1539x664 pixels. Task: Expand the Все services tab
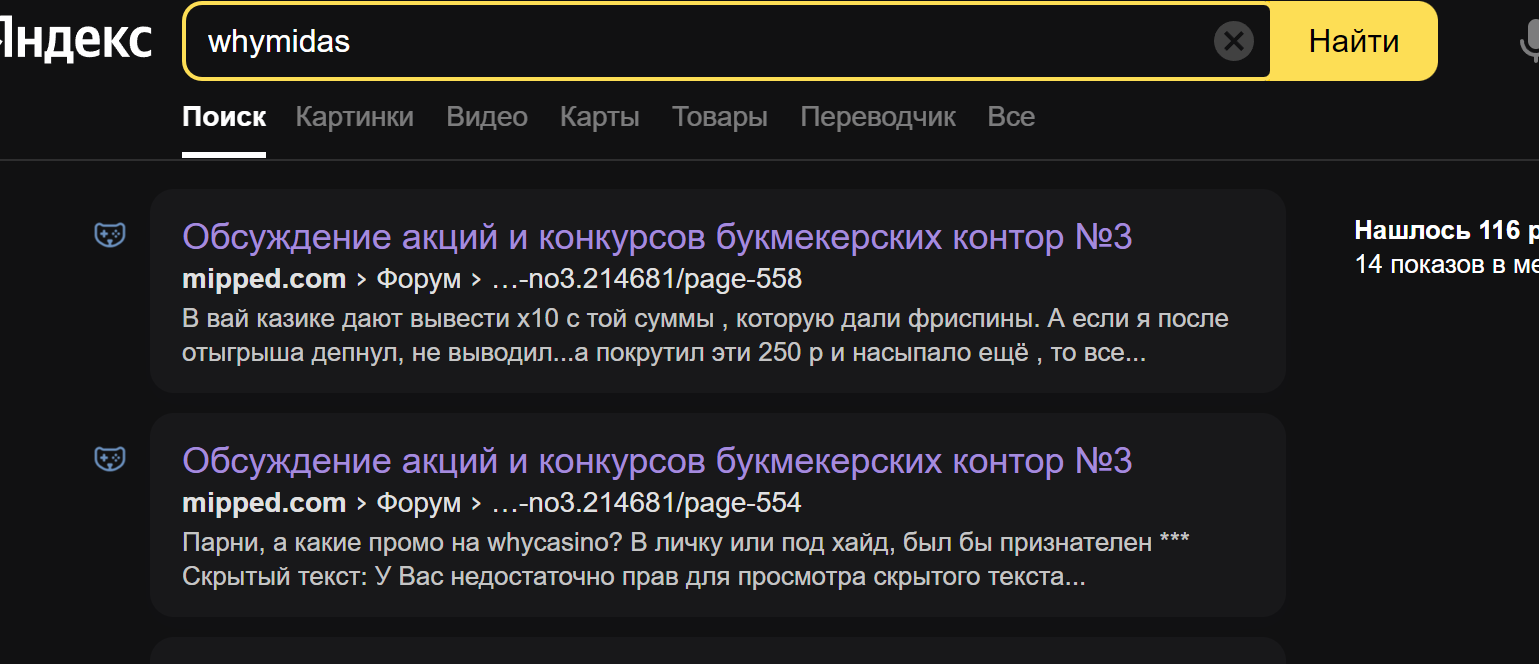[1011, 117]
